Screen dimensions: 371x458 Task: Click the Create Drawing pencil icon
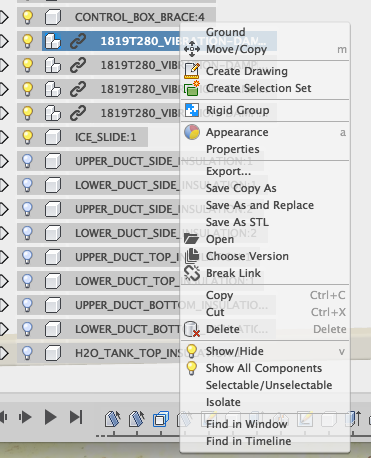[192, 71]
